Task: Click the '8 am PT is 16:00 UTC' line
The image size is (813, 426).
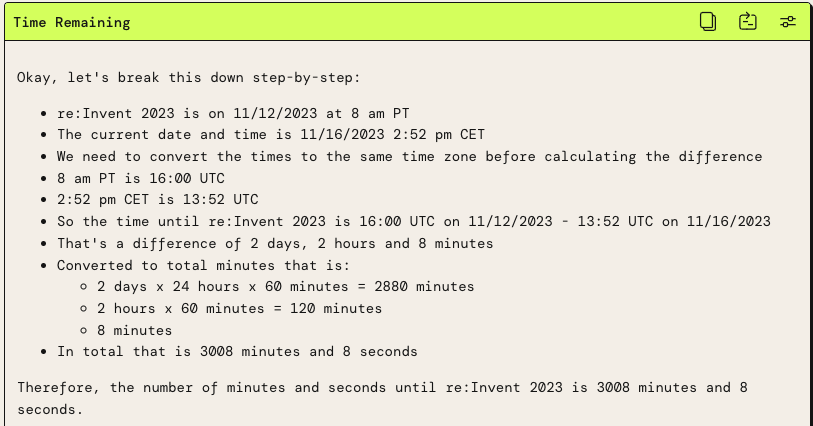Action: [x=141, y=178]
